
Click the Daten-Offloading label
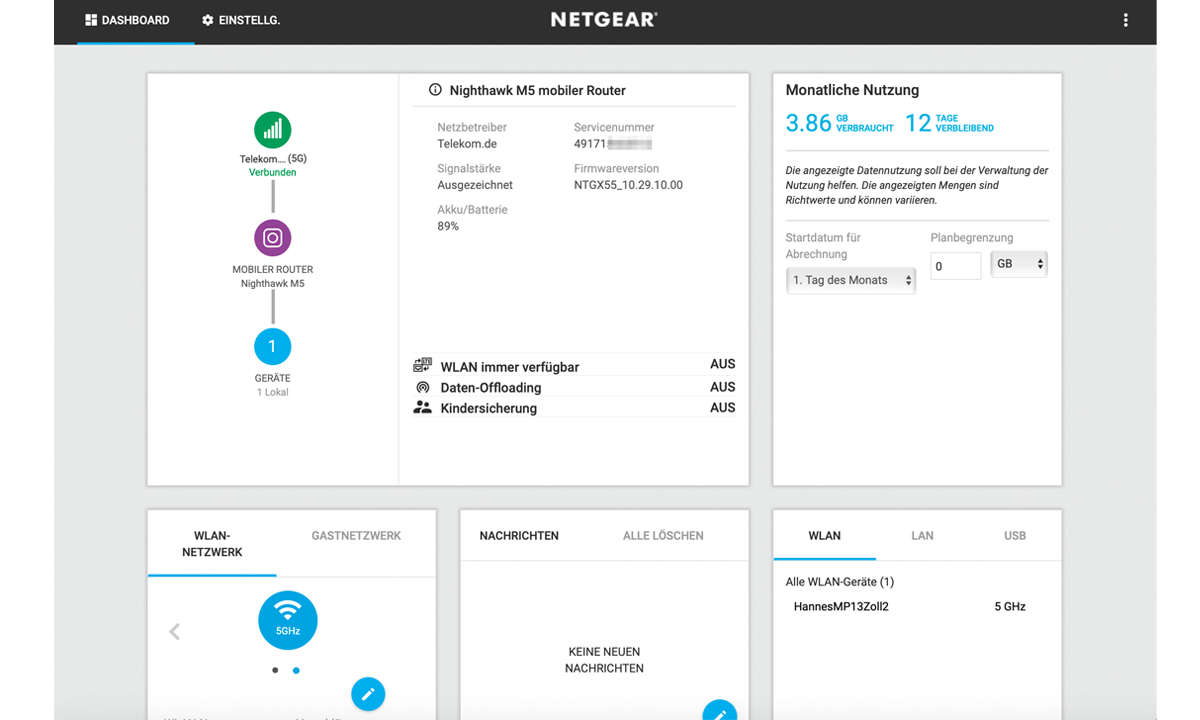tap(491, 388)
